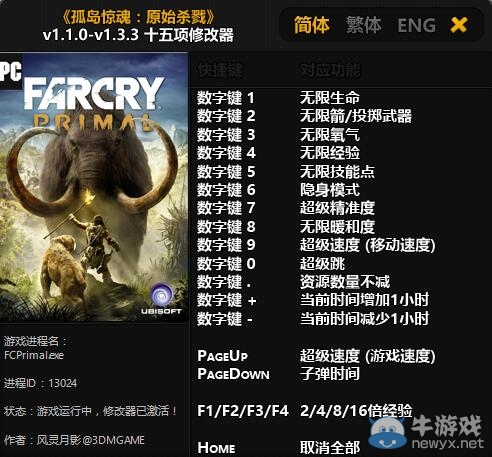
Task: Click the Ubisoft logo on cover
Action: [x=162, y=298]
